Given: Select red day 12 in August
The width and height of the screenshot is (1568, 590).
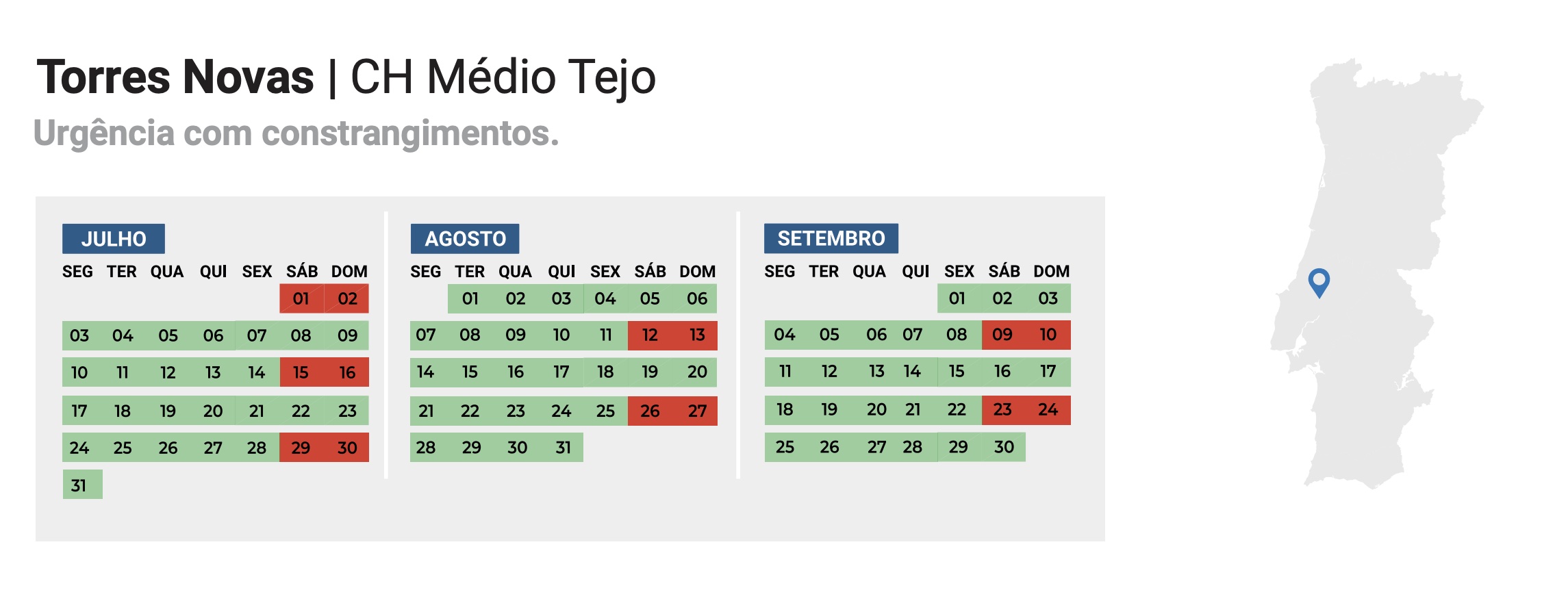Looking at the screenshot, I should (x=650, y=335).
